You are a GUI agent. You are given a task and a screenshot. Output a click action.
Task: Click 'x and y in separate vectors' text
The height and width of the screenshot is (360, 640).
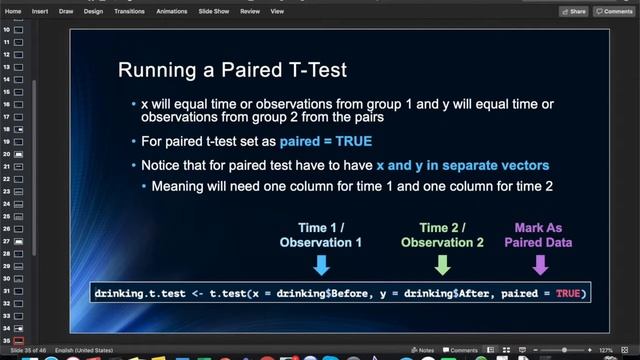coord(462,165)
